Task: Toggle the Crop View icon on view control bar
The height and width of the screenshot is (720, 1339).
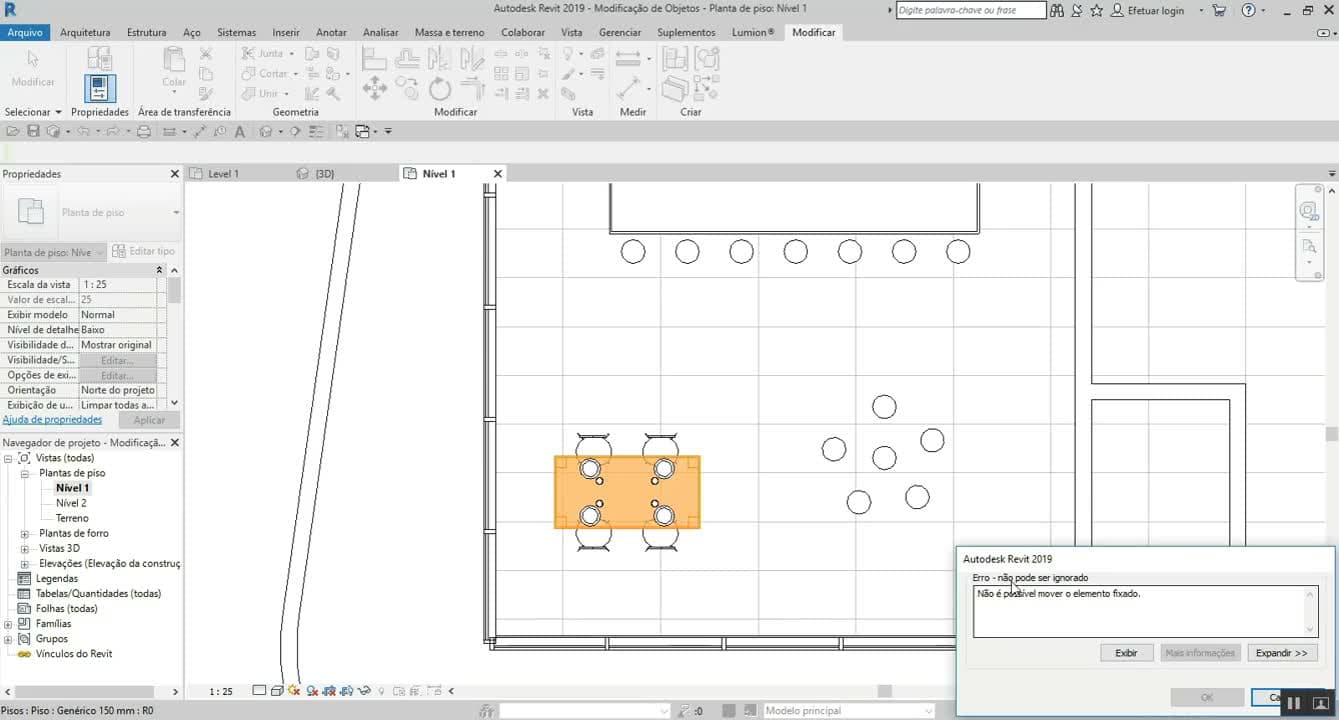Action: click(x=329, y=690)
